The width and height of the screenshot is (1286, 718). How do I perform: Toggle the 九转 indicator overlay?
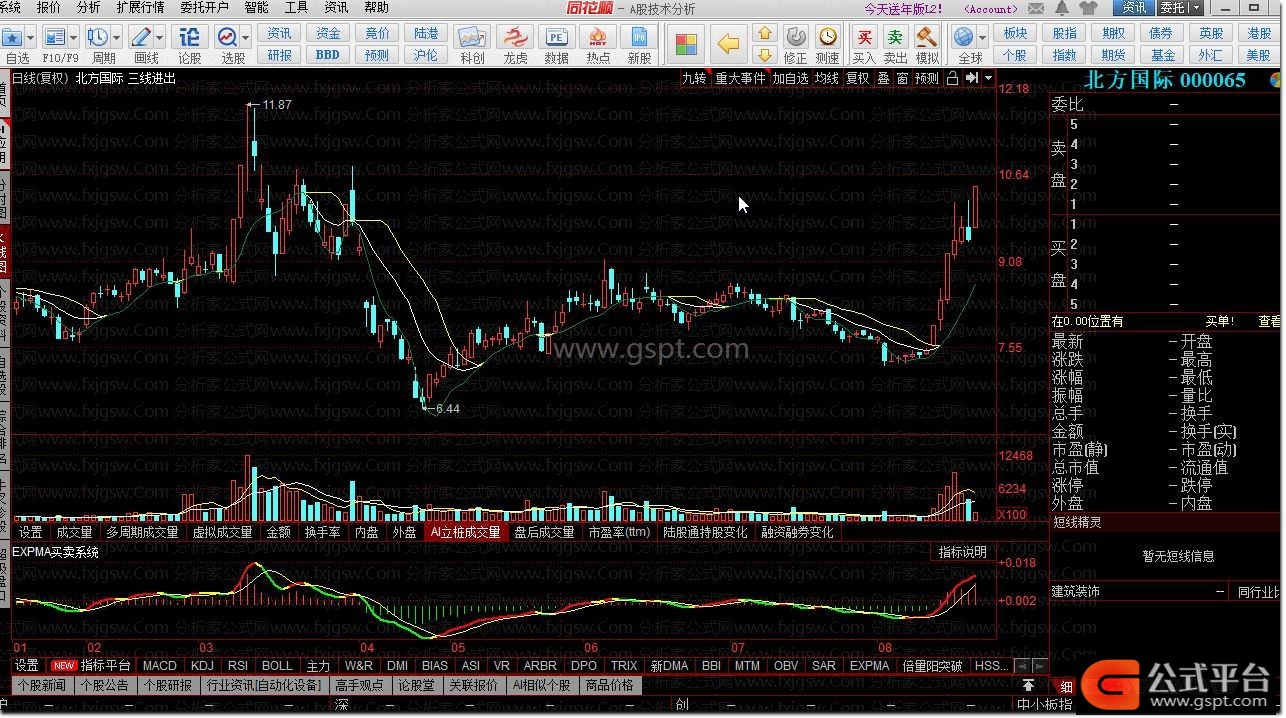pyautogui.click(x=694, y=78)
